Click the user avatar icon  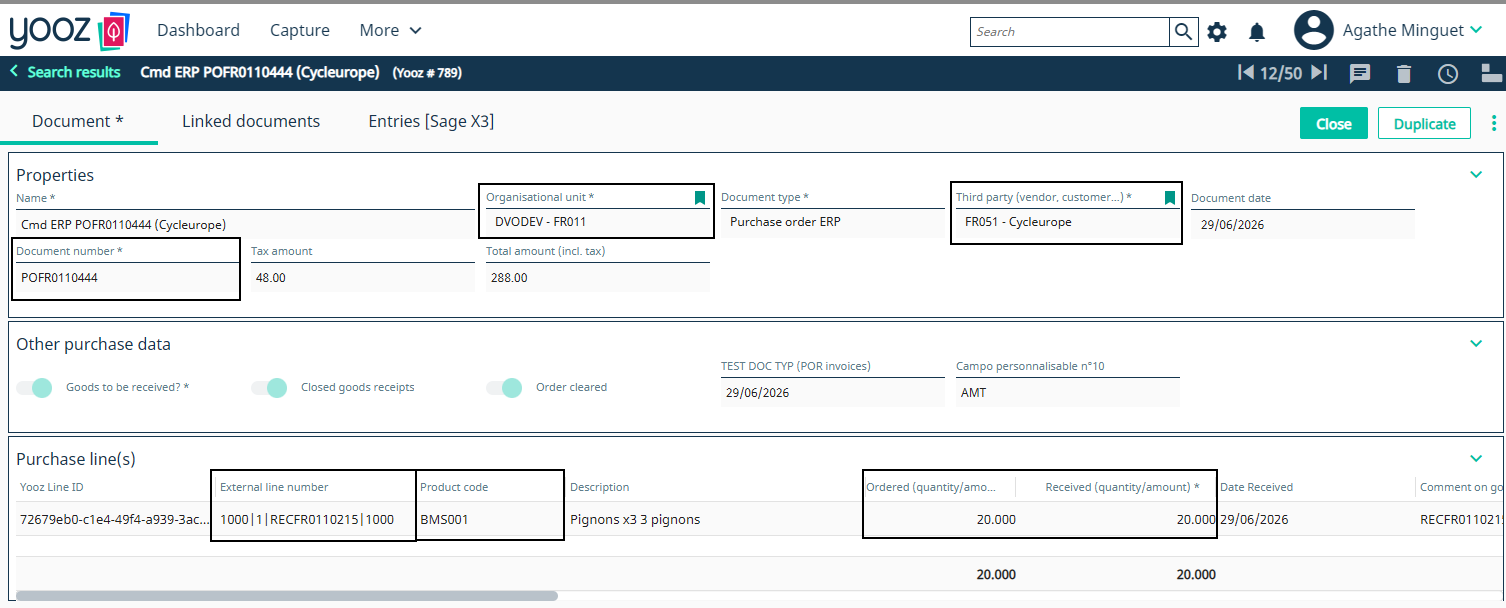(1314, 30)
